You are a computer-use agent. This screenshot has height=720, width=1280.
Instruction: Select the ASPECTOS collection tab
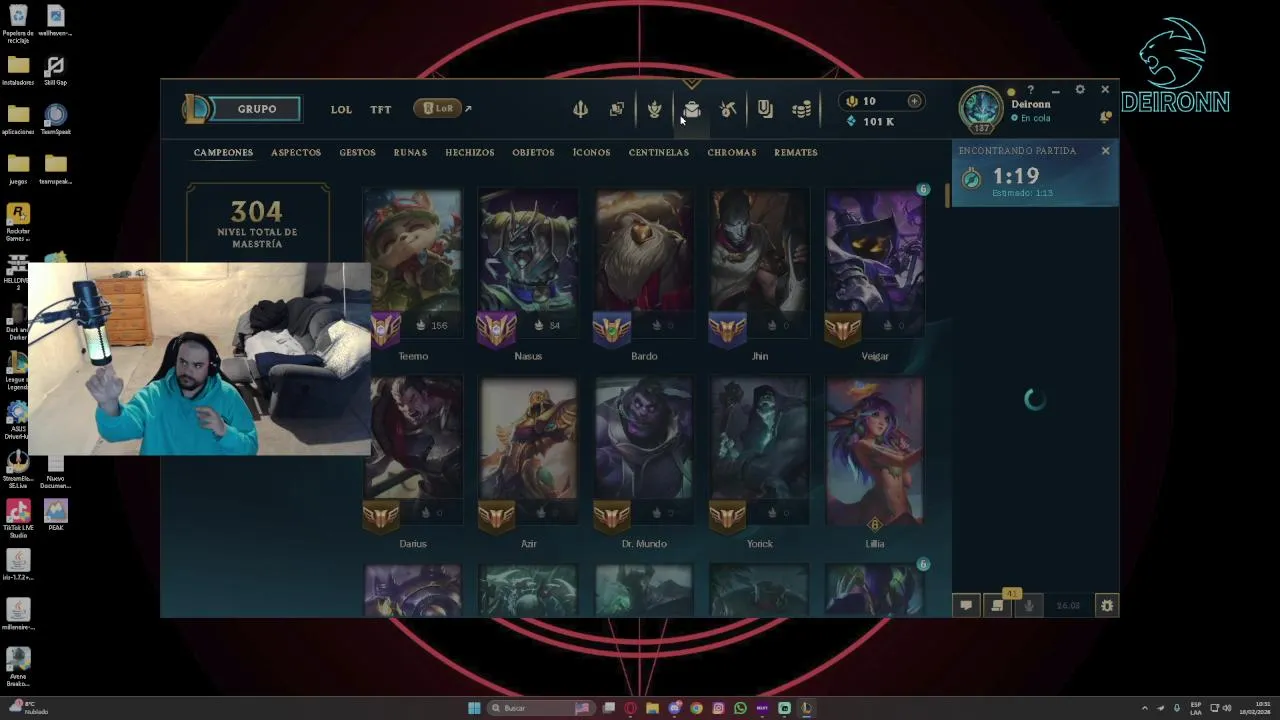[296, 152]
